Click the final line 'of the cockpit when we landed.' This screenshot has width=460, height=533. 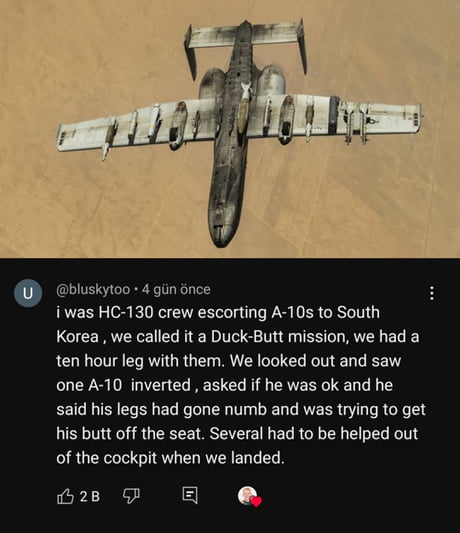coord(170,458)
